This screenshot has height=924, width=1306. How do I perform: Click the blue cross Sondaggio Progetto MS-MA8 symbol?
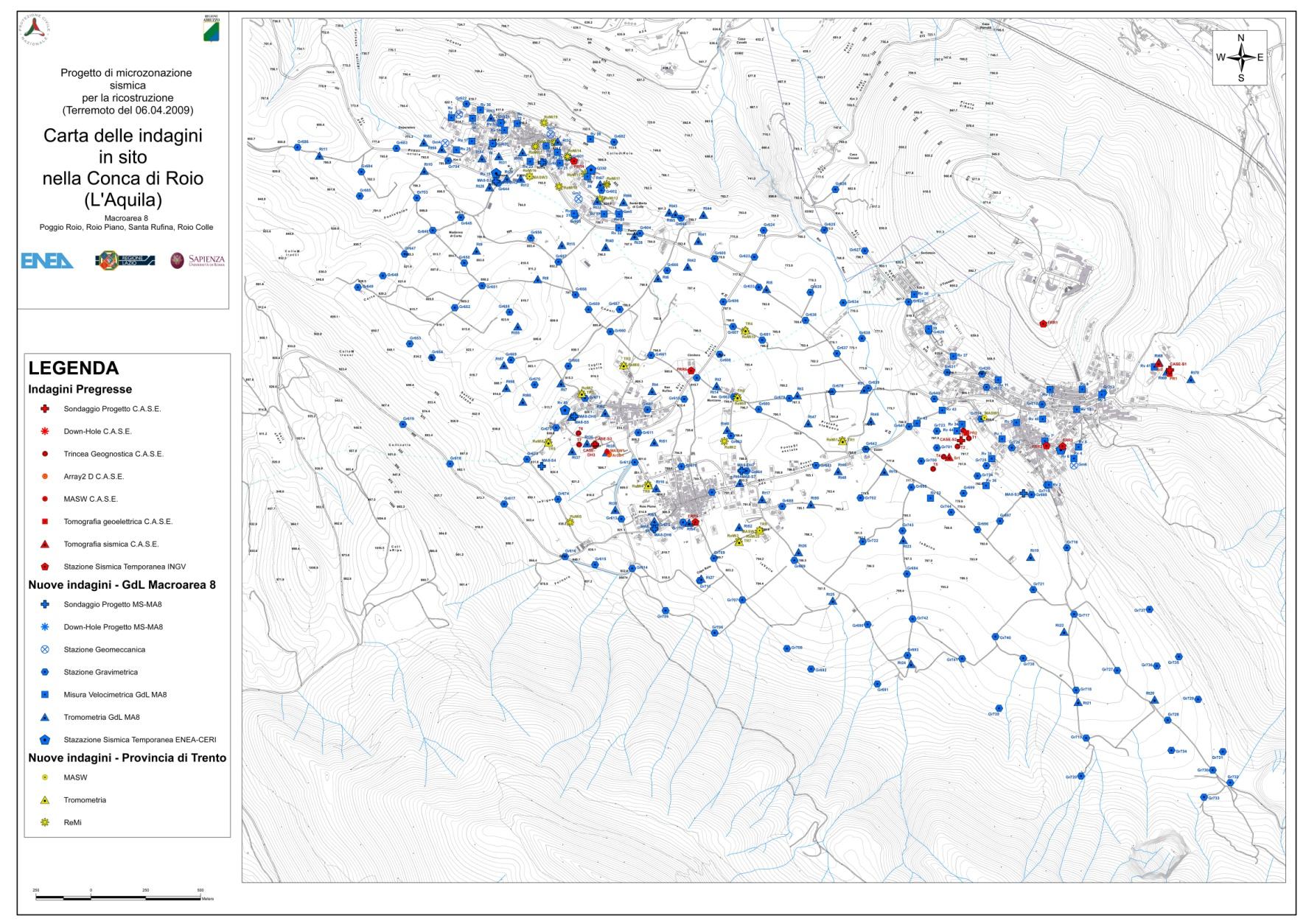pos(45,604)
